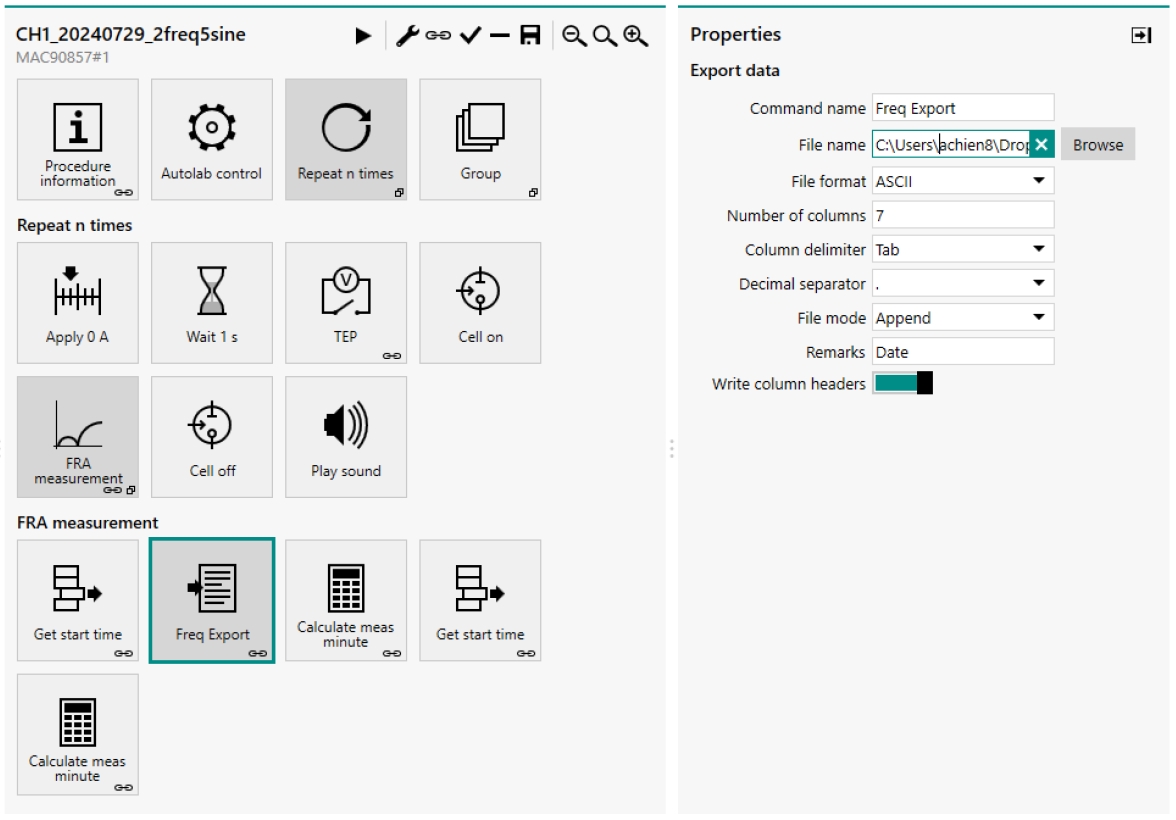Viewport: 1176px width, 820px height.
Task: Save procedure with floppy disk icon
Action: pos(530,35)
